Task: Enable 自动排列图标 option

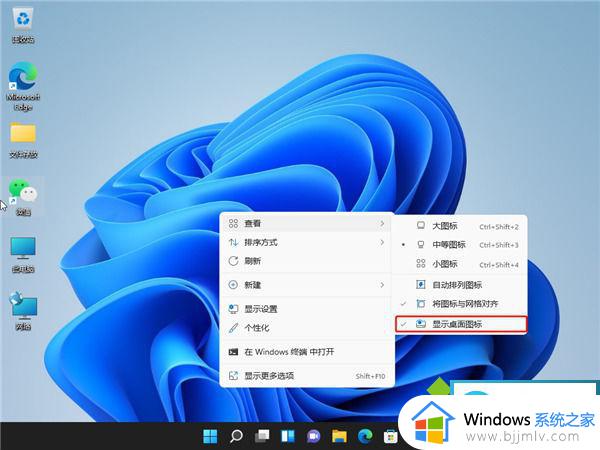Action: click(x=461, y=285)
